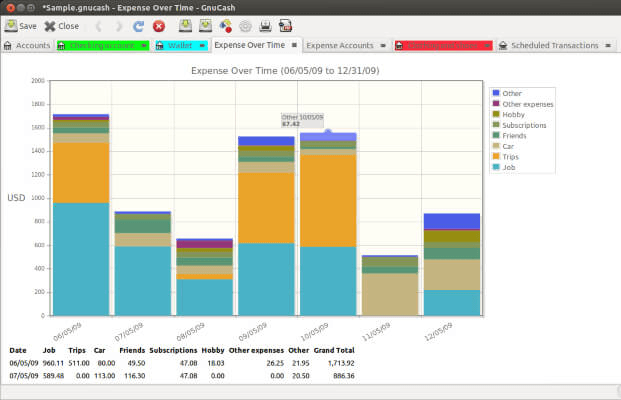Click the green Friends legend swatch
Viewport: 621px width, 400px height.
tap(496, 135)
